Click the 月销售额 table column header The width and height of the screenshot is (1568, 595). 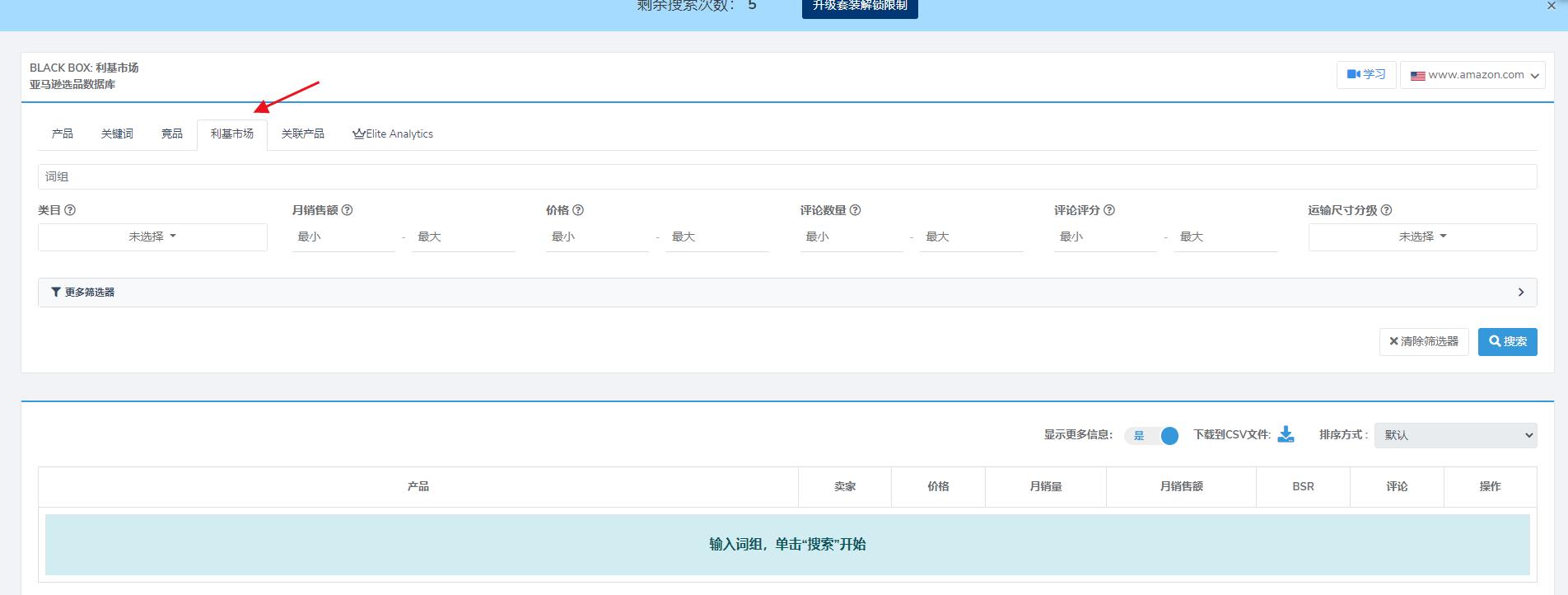coord(1181,487)
